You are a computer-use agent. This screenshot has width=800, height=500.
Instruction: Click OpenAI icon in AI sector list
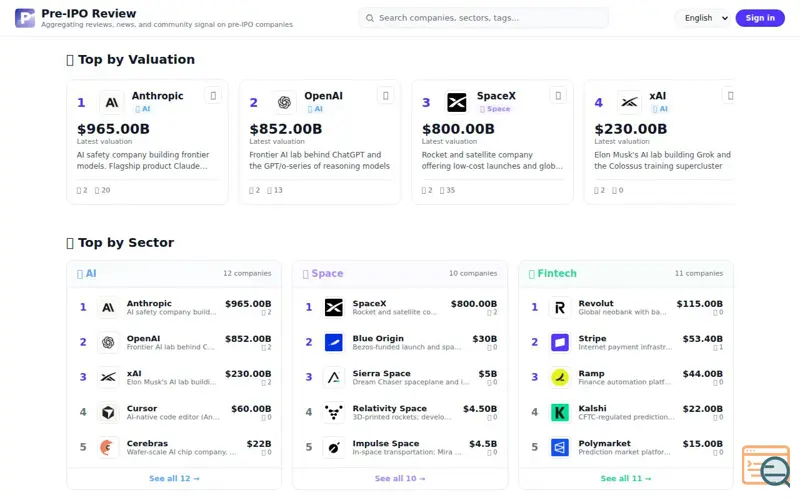click(108, 342)
